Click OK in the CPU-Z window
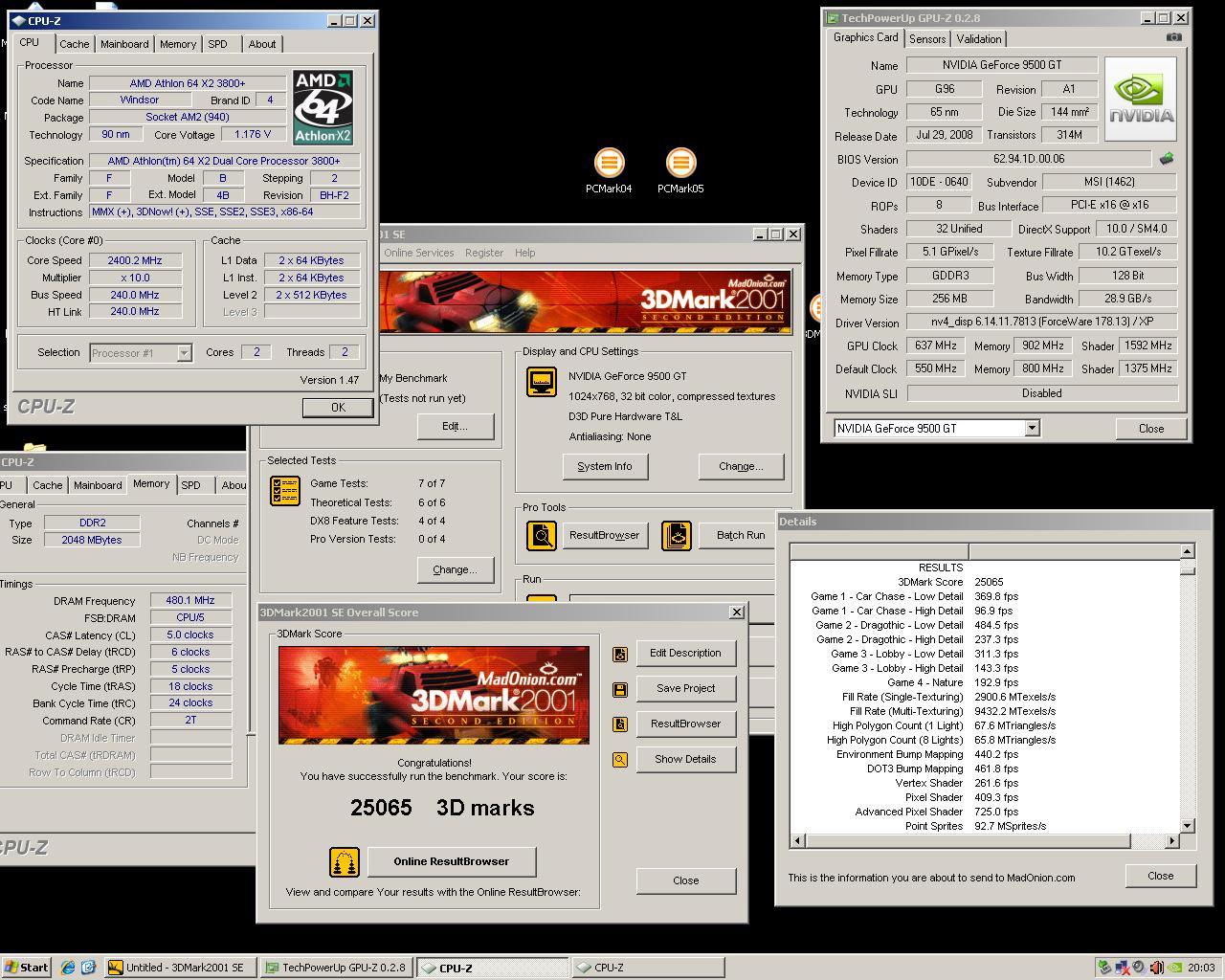The height and width of the screenshot is (980, 1225). (338, 407)
